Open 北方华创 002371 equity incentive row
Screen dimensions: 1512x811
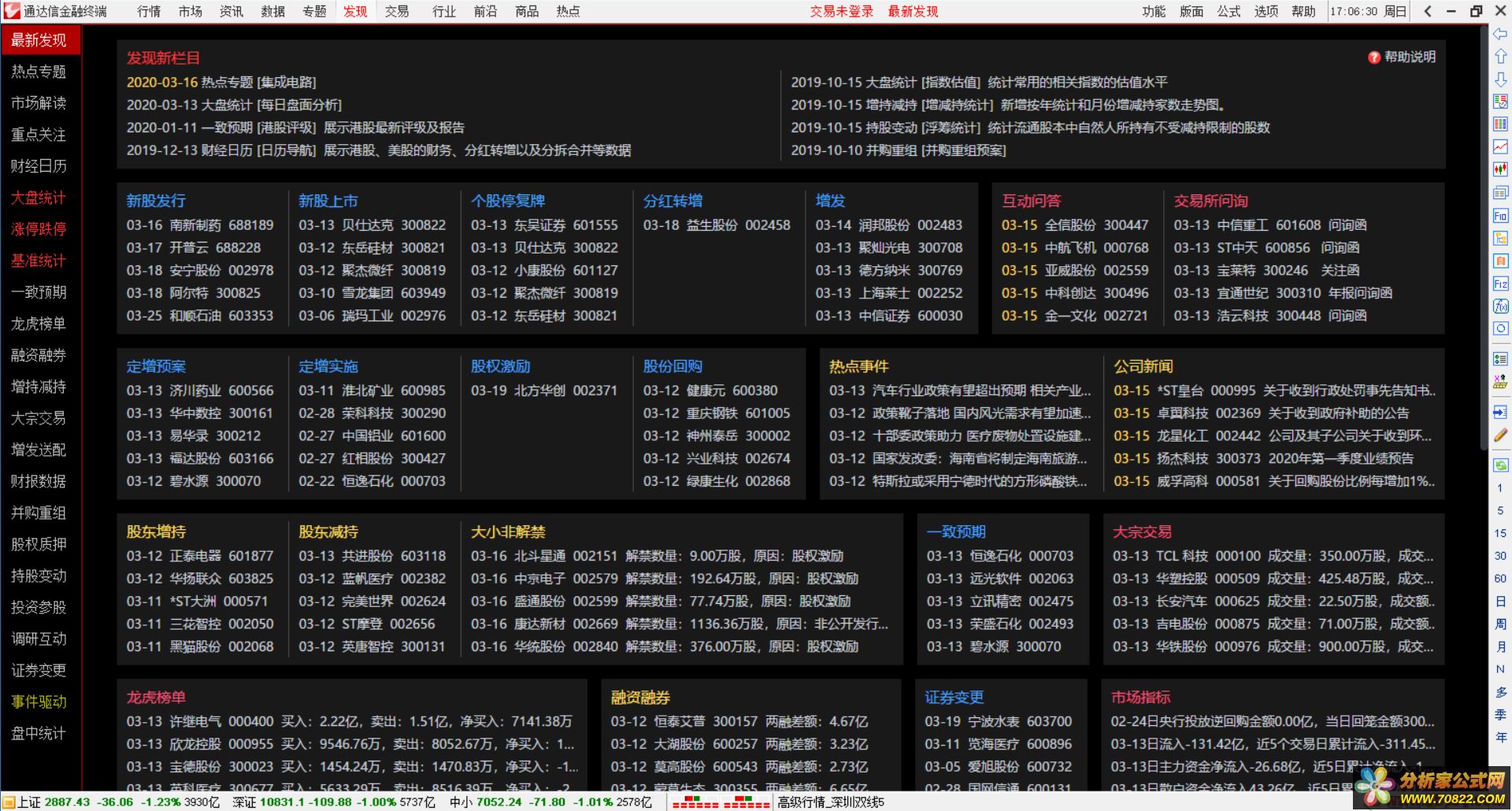coord(544,391)
